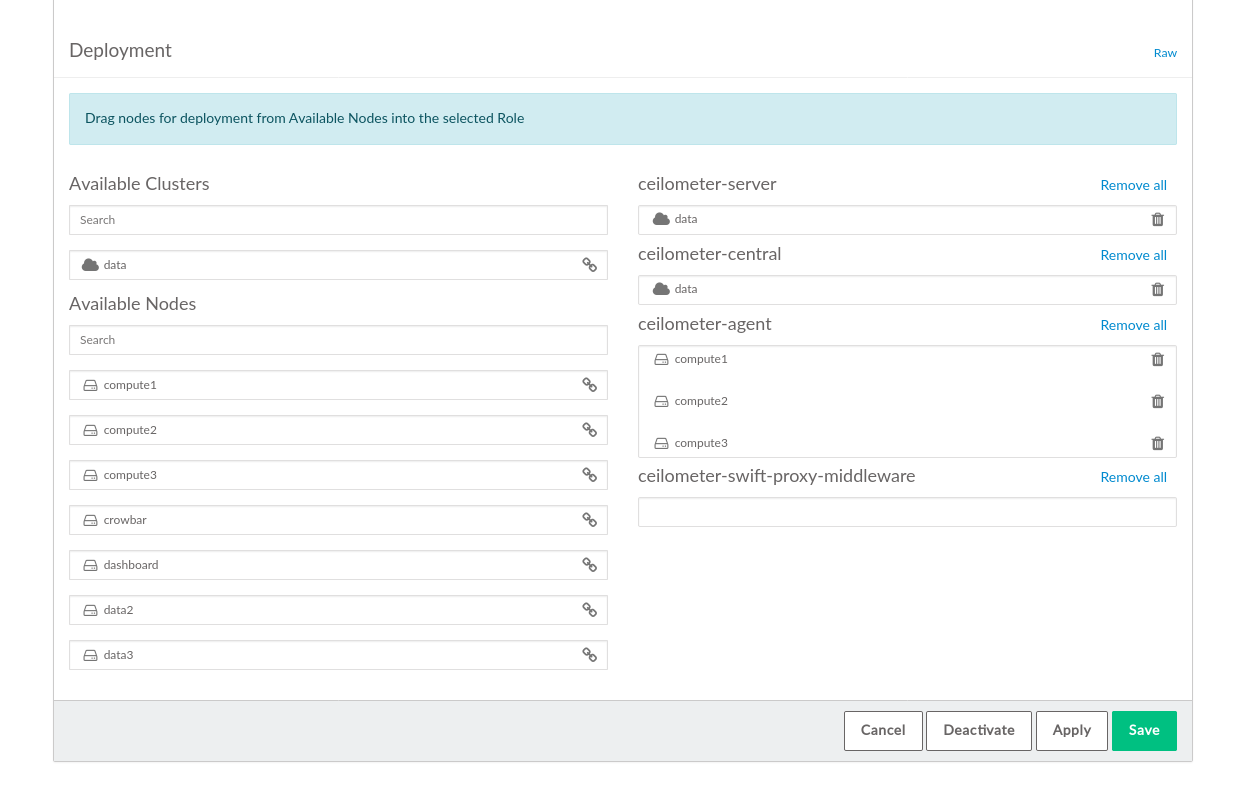Click the link icon for crowbar node
Screen dimensions: 1248x799
(589, 520)
